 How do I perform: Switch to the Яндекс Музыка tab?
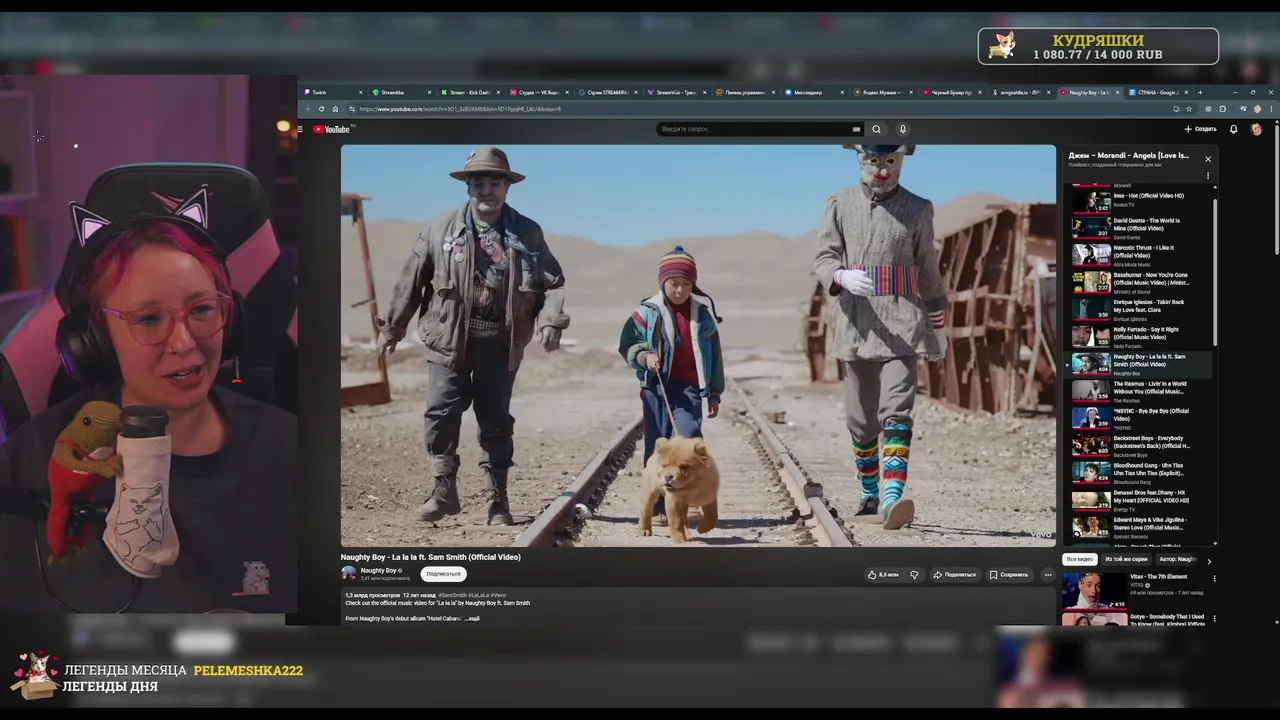tap(884, 92)
